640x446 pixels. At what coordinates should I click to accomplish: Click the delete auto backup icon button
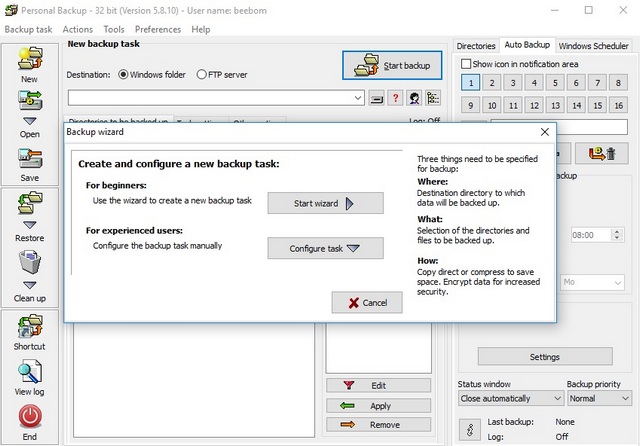pyautogui.click(x=602, y=153)
